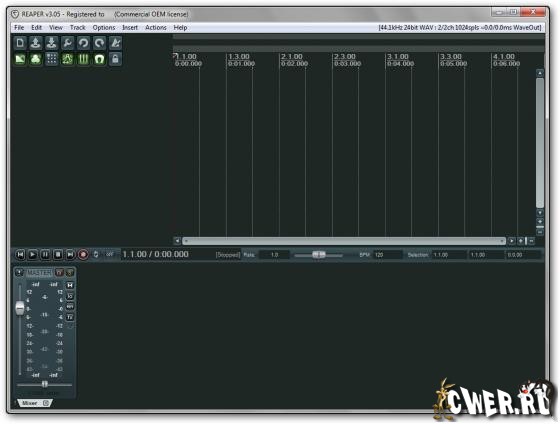Open the Actions menu

[x=156, y=28]
